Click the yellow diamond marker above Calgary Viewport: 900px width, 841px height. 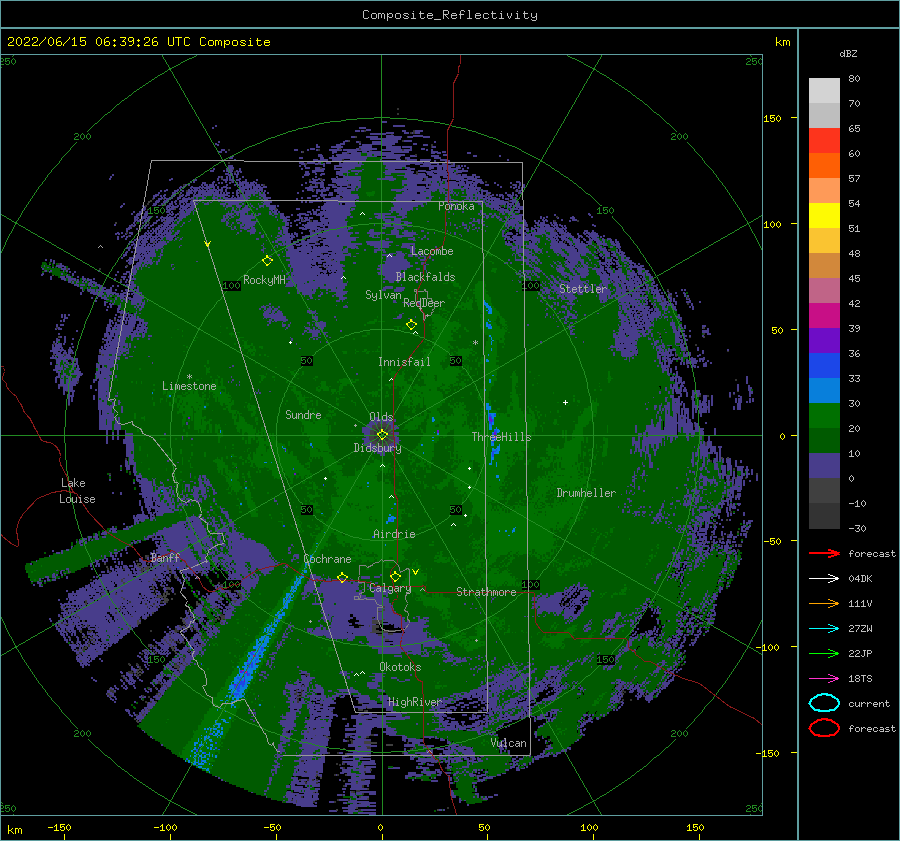pyautogui.click(x=395, y=576)
